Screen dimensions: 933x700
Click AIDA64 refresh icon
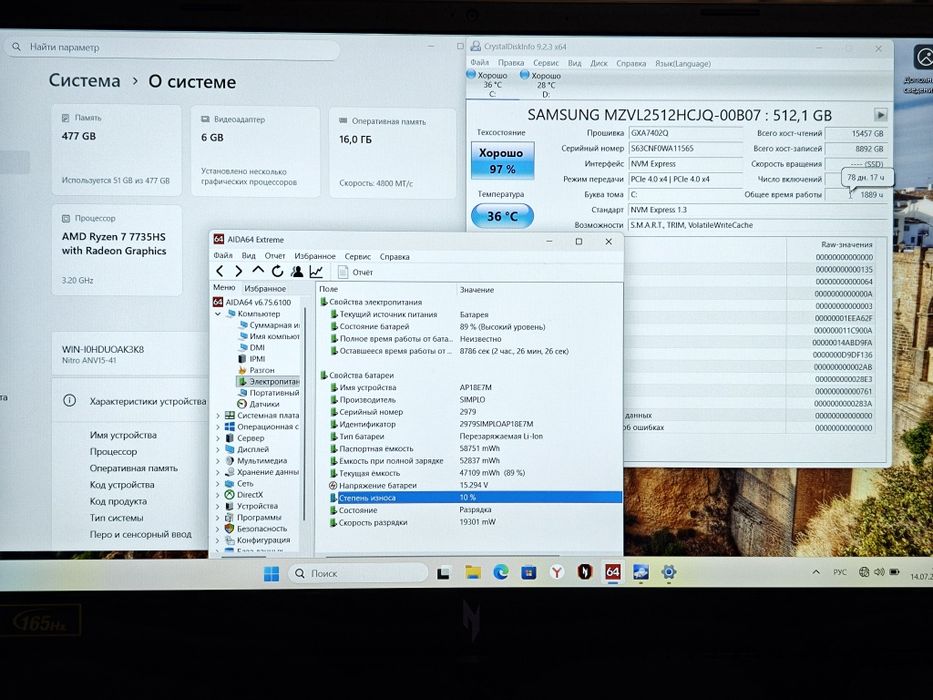click(x=277, y=271)
